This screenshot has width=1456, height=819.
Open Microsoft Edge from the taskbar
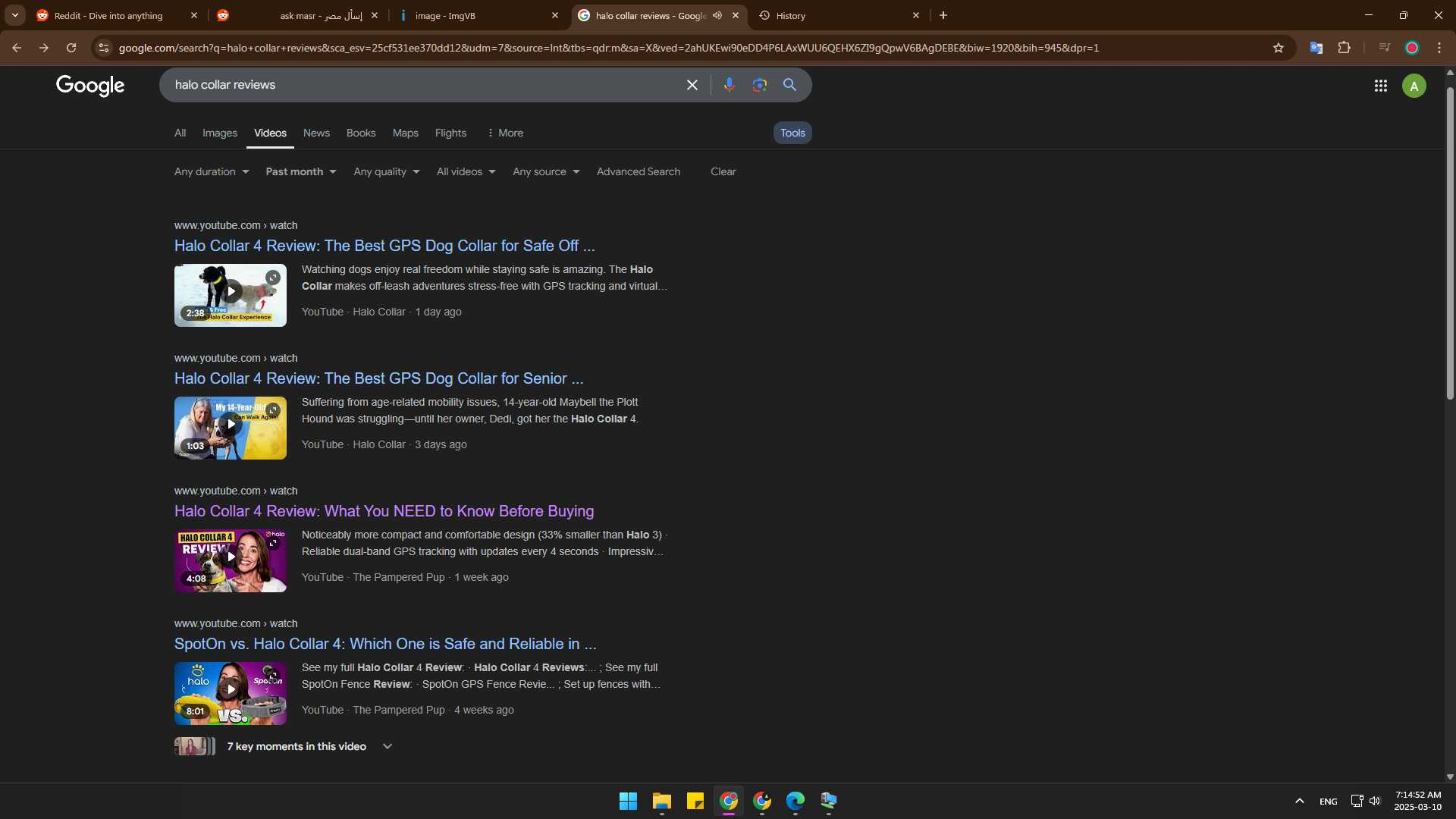point(795,801)
